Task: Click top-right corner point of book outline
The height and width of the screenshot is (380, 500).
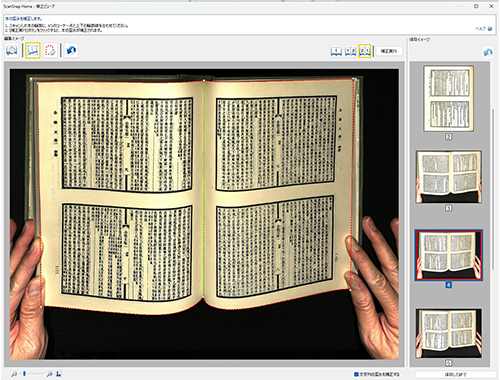Action: click(353, 79)
